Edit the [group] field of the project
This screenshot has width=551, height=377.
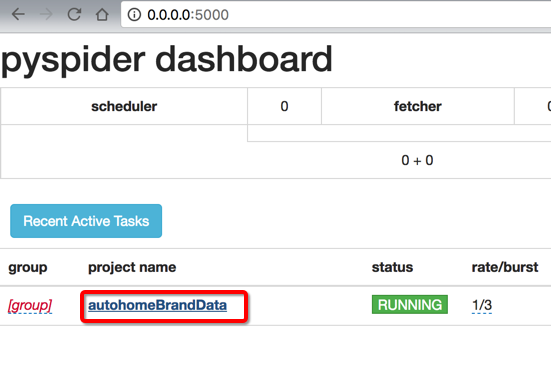coord(30,305)
